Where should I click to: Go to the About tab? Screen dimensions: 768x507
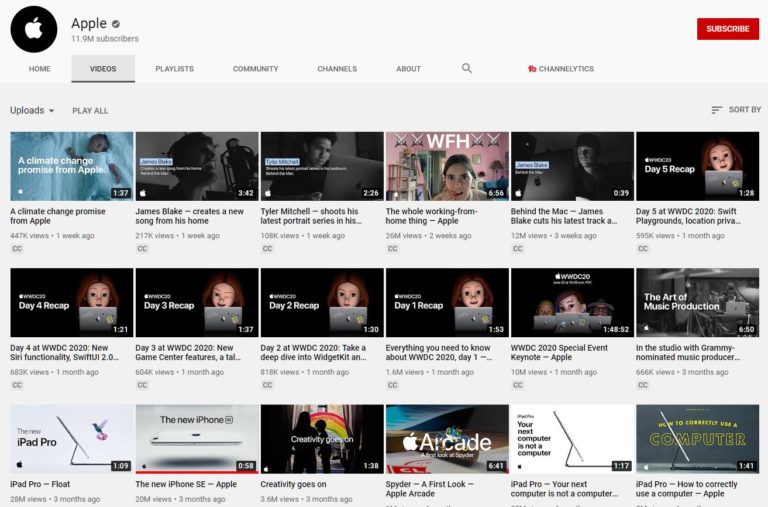408,69
